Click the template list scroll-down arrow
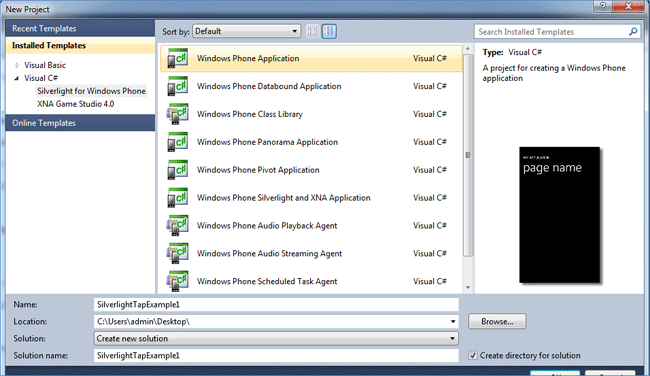The height and width of the screenshot is (376, 650). pyautogui.click(x=468, y=287)
